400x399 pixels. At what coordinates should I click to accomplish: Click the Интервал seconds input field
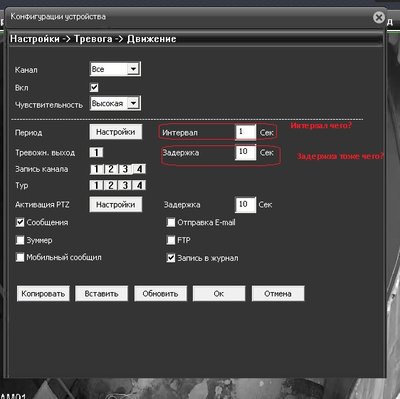point(245,132)
